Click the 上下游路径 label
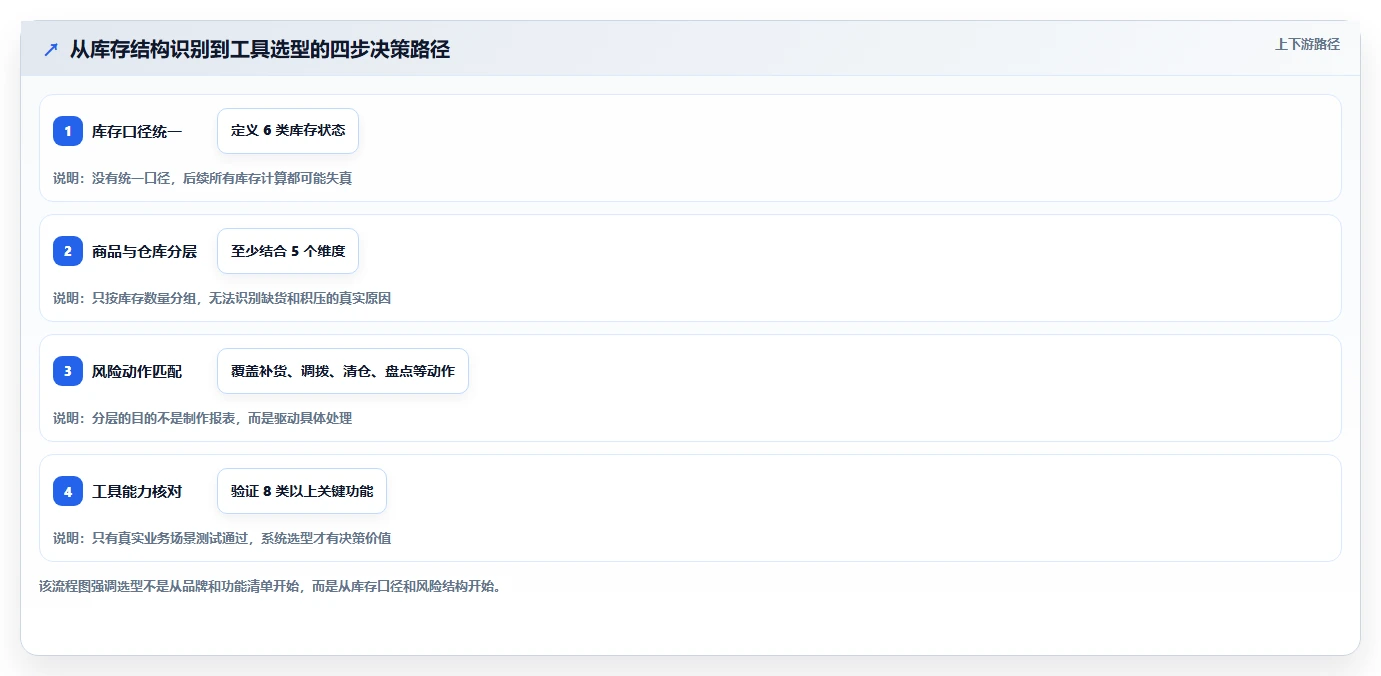1381x676 pixels. [x=1307, y=44]
